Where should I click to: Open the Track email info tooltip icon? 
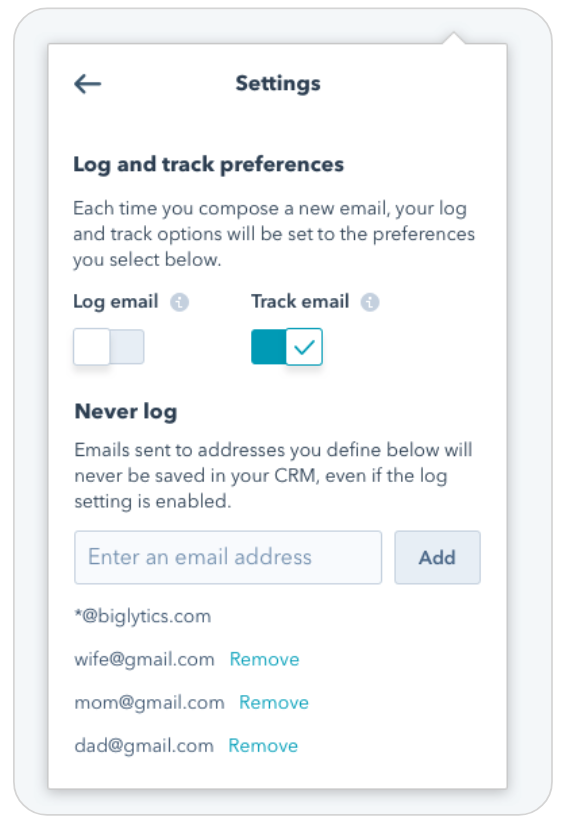(370, 302)
